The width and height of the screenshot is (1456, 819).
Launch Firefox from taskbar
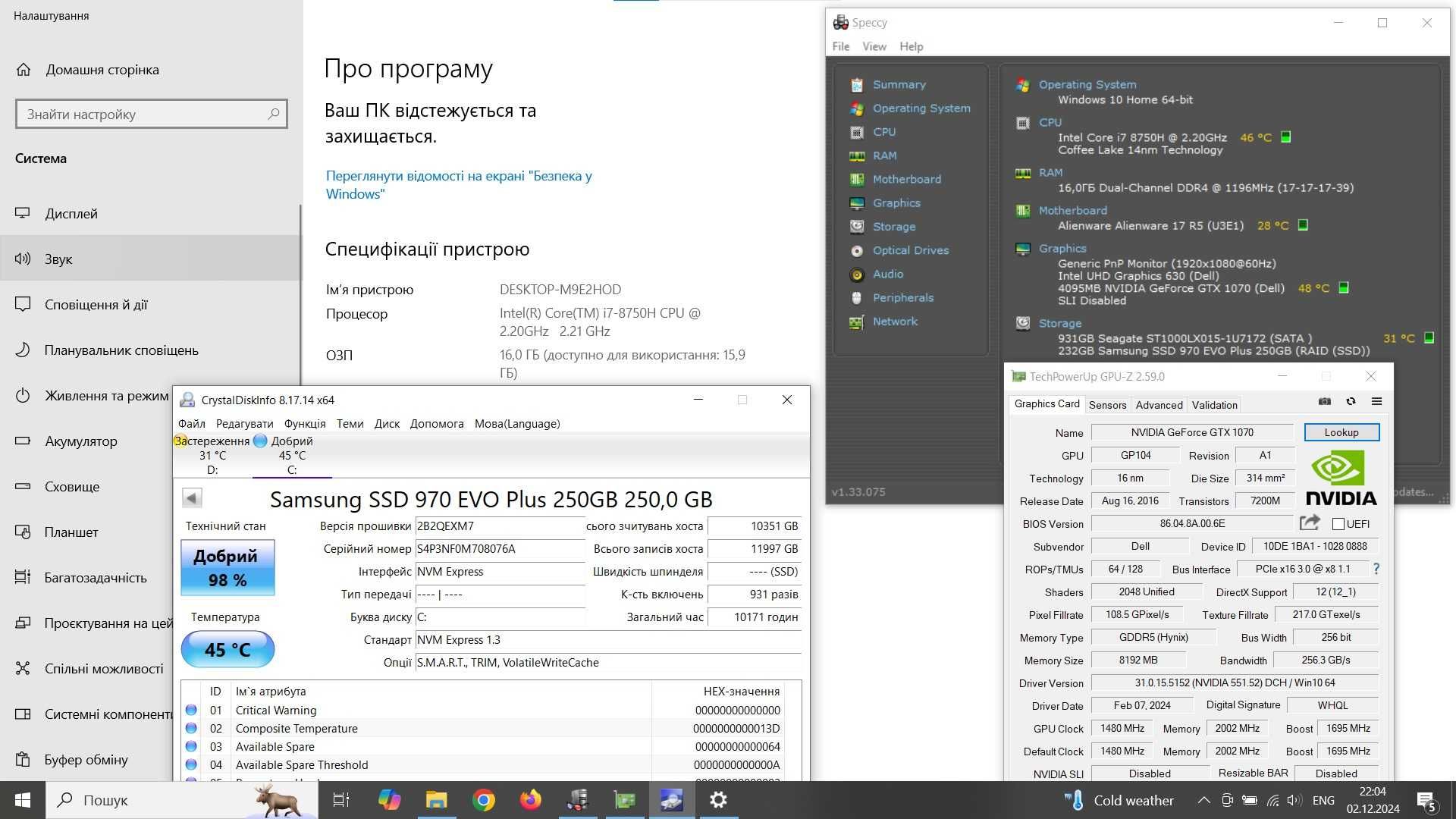[530, 800]
